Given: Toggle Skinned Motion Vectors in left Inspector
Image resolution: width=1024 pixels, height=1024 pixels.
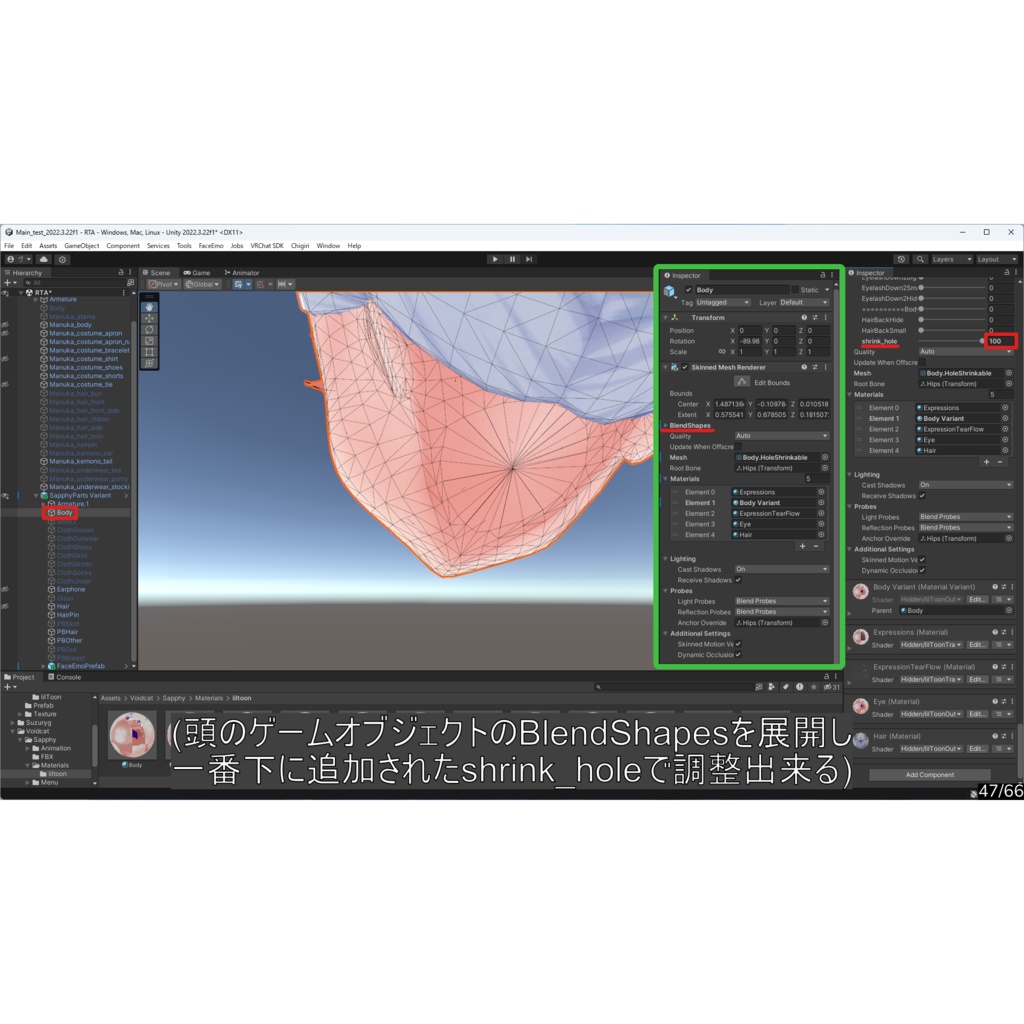Looking at the screenshot, I should coord(738,644).
